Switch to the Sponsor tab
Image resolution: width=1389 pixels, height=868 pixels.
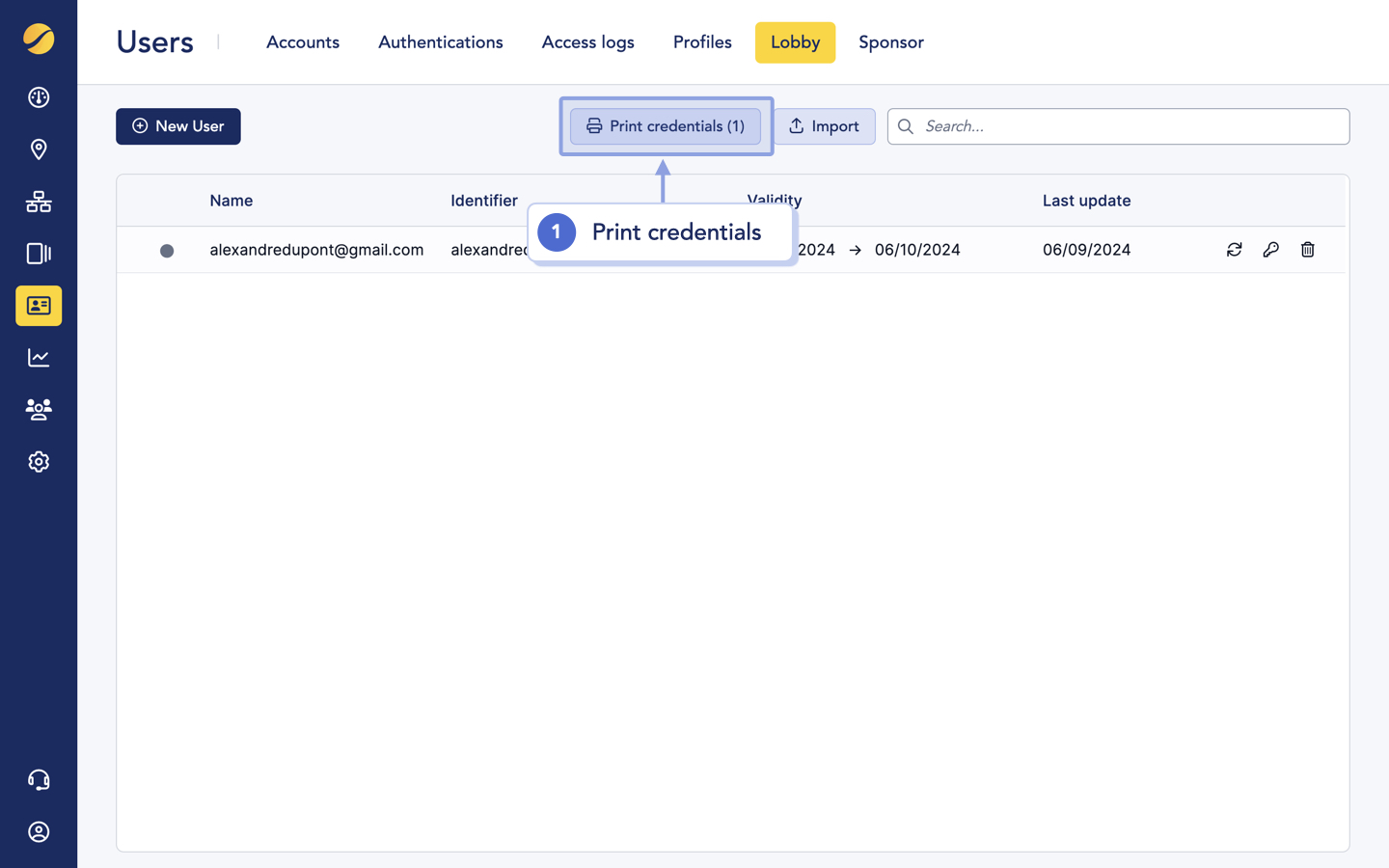[x=890, y=42]
